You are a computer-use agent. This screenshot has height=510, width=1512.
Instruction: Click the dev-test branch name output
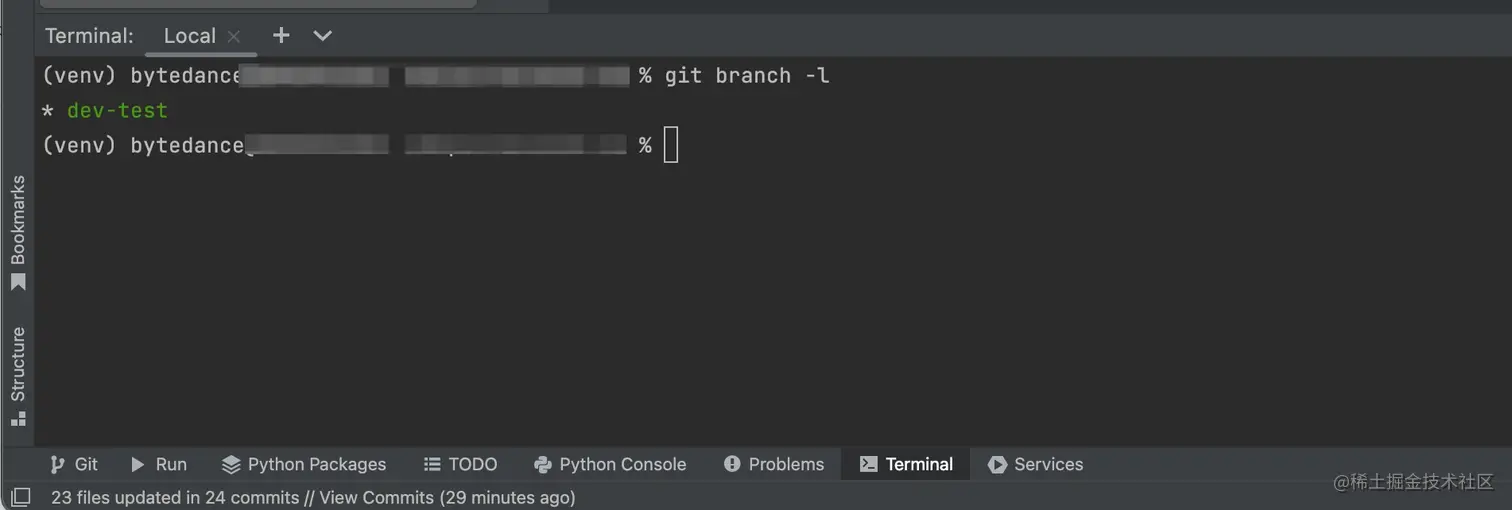[117, 110]
